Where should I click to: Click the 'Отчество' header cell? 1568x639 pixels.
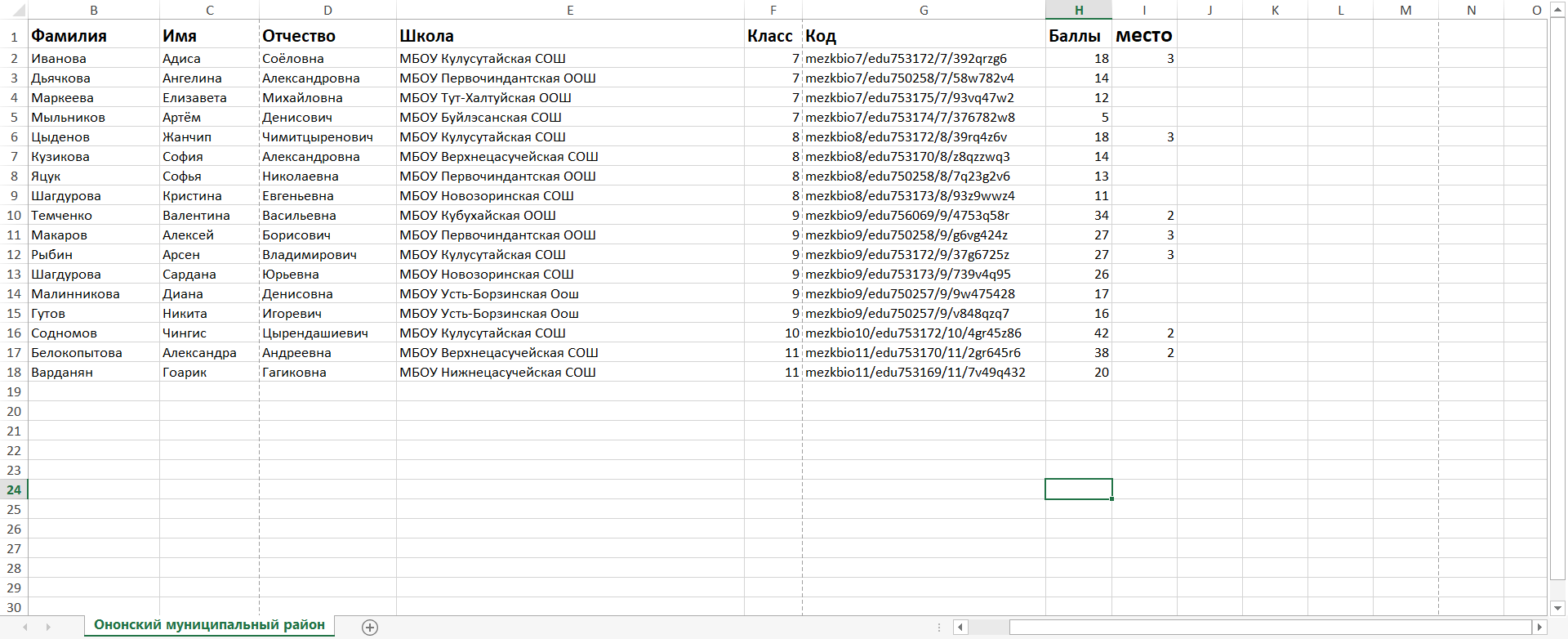pos(327,36)
